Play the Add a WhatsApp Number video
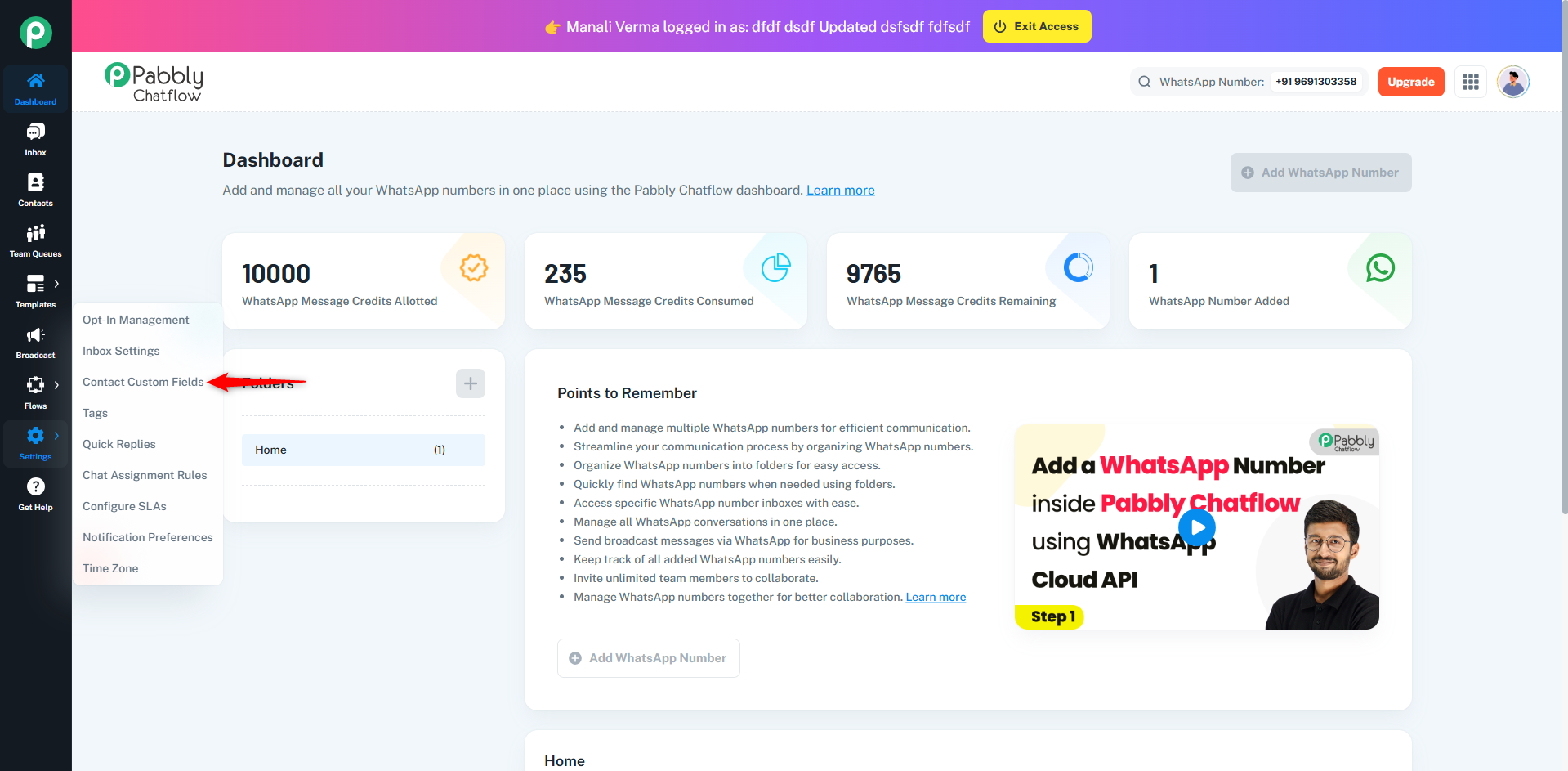 [x=1197, y=527]
